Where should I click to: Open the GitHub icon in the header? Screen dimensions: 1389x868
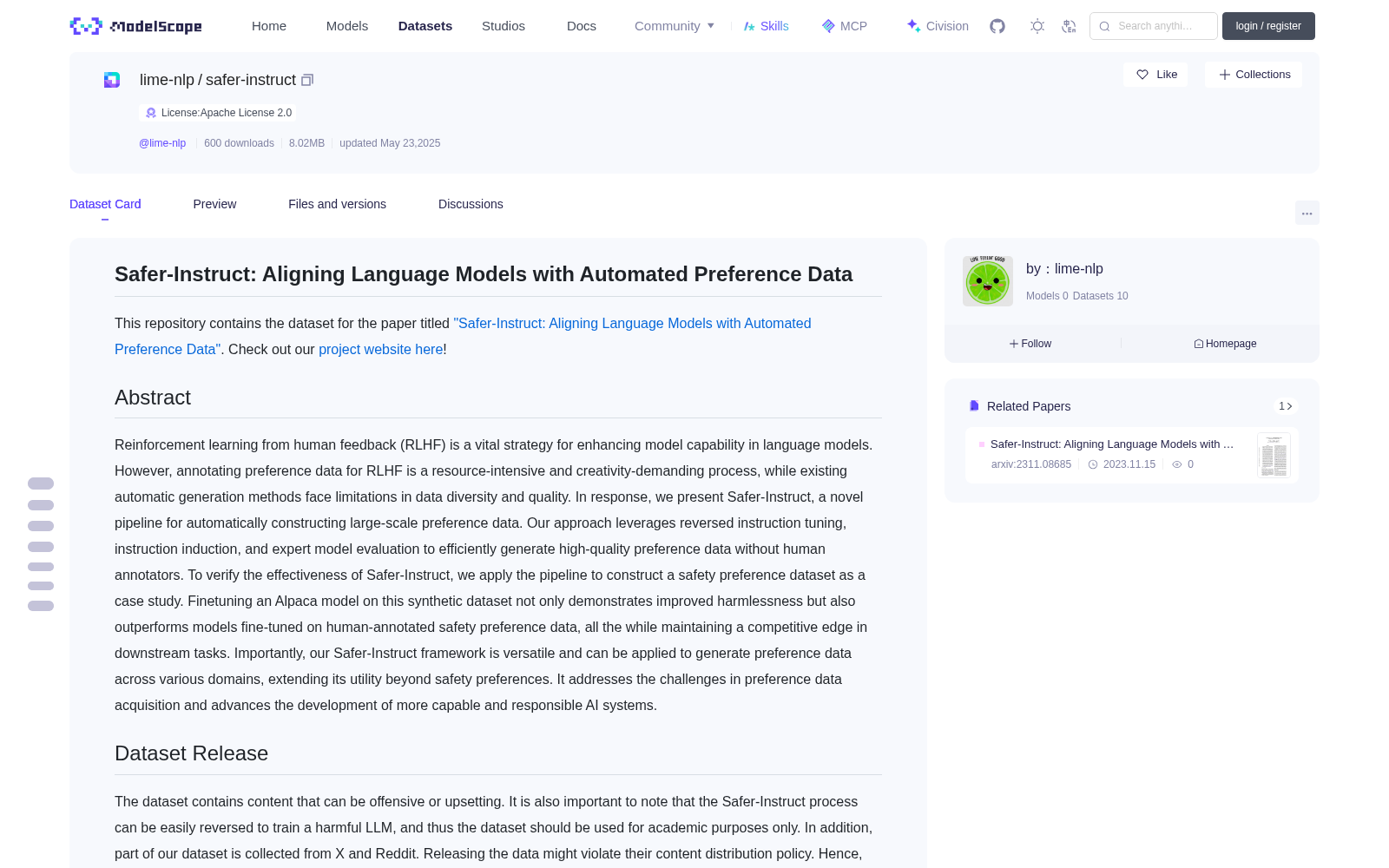997,26
